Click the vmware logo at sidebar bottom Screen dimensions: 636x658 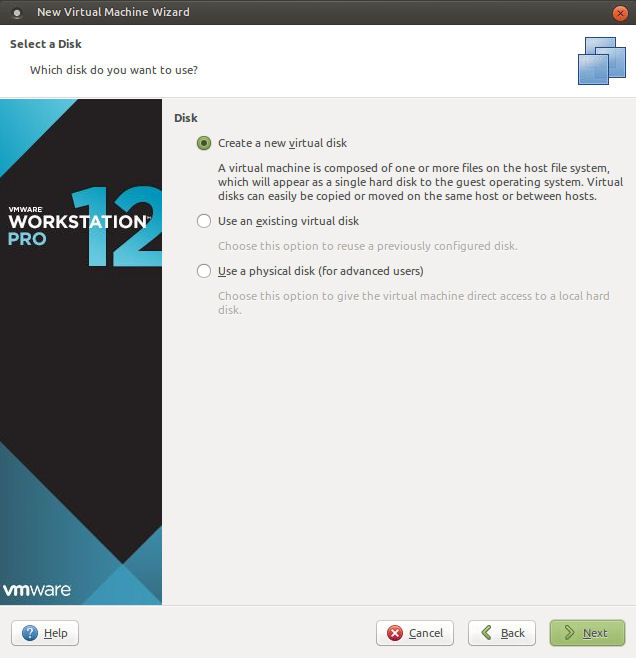point(37,590)
